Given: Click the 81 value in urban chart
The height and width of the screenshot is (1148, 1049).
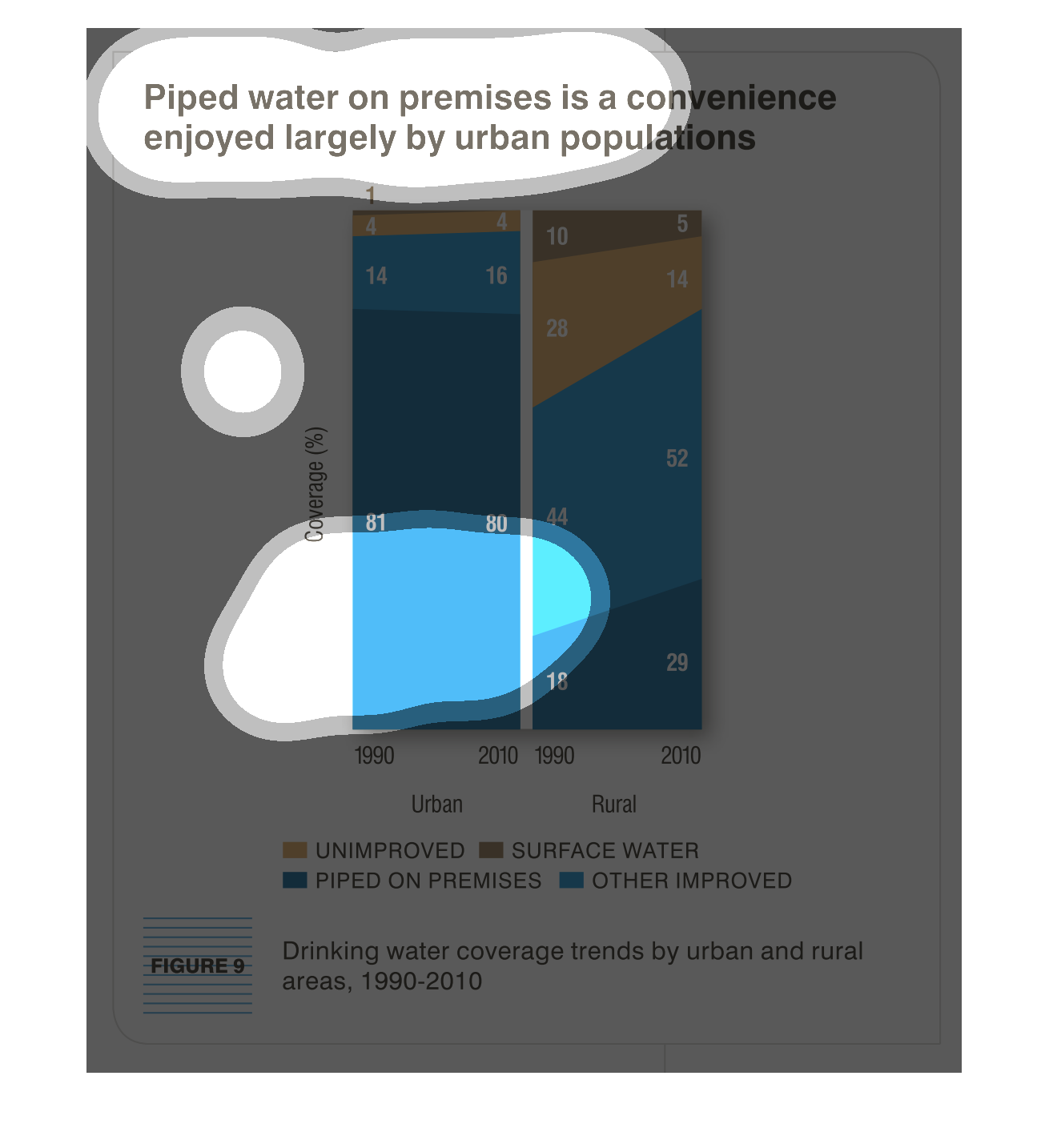Looking at the screenshot, I should coord(376,523).
